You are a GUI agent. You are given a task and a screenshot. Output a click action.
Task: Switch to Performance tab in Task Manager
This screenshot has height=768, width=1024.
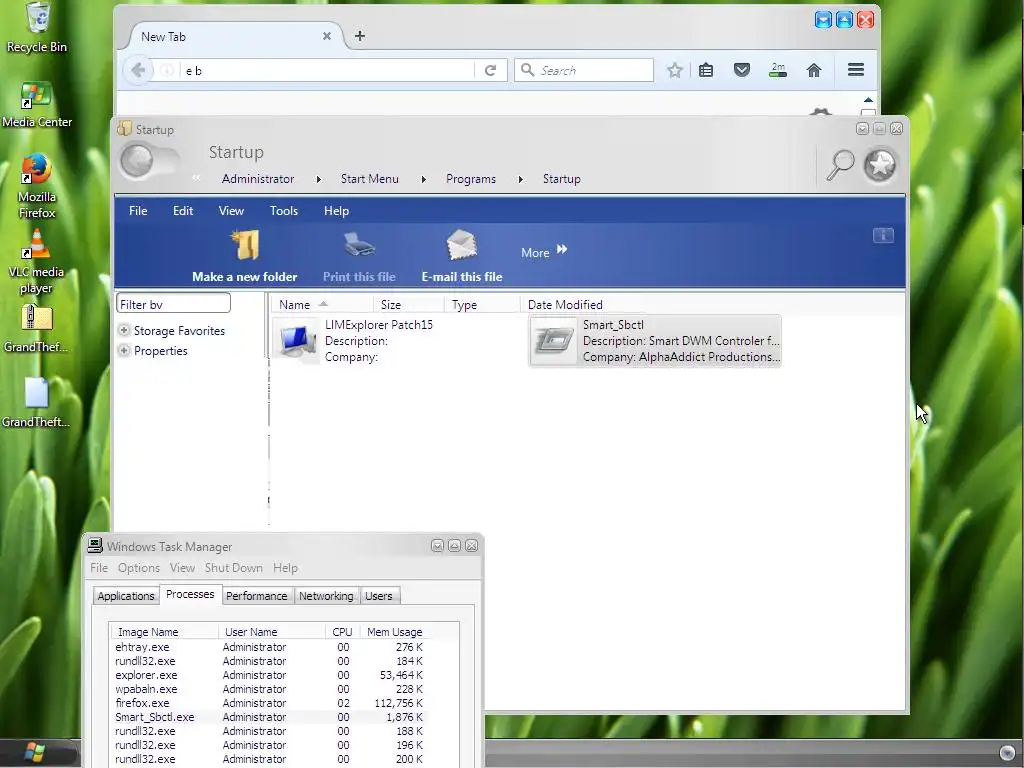coord(257,596)
